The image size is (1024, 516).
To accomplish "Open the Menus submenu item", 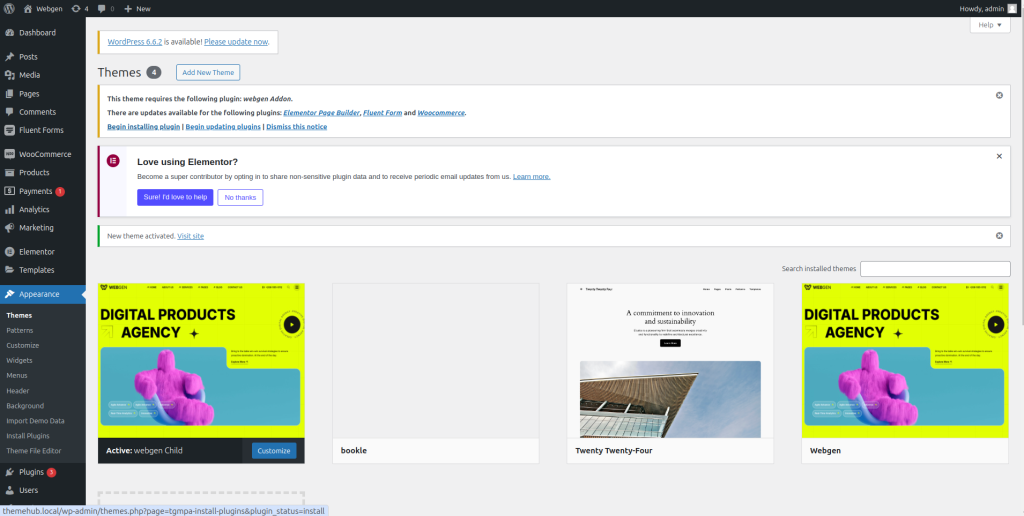I will [17, 376].
